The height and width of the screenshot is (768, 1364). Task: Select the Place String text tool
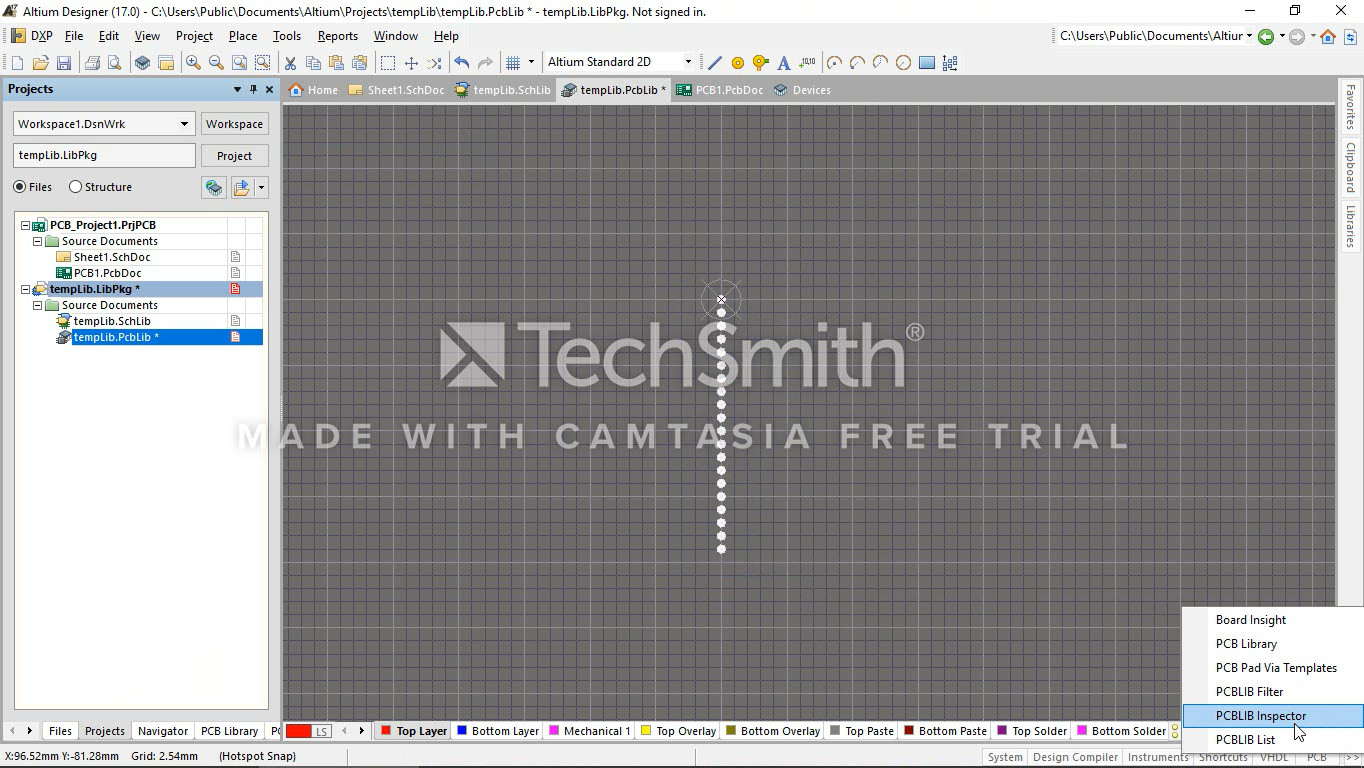(784, 63)
